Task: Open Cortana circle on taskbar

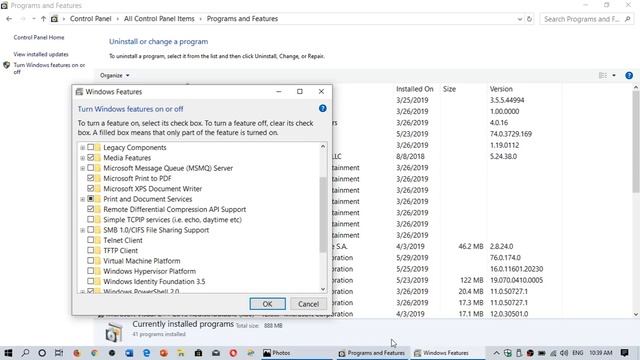Action: (x=42, y=353)
